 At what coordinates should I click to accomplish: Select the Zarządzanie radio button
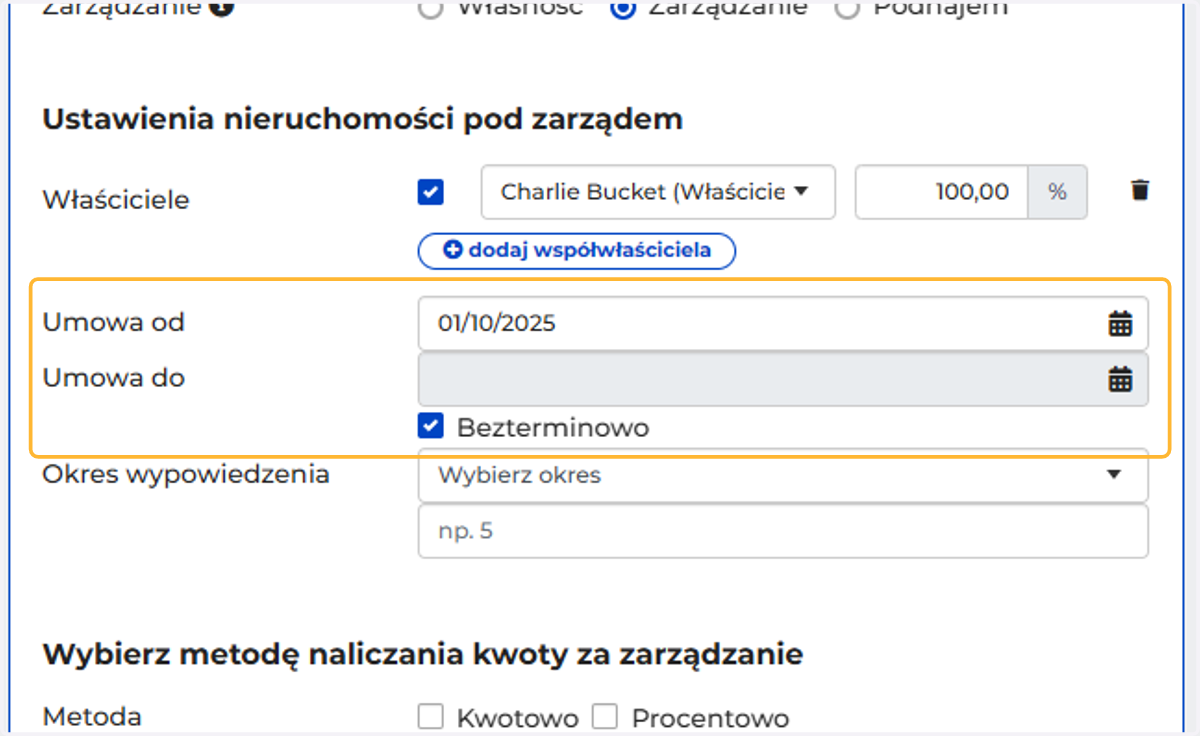(x=622, y=8)
